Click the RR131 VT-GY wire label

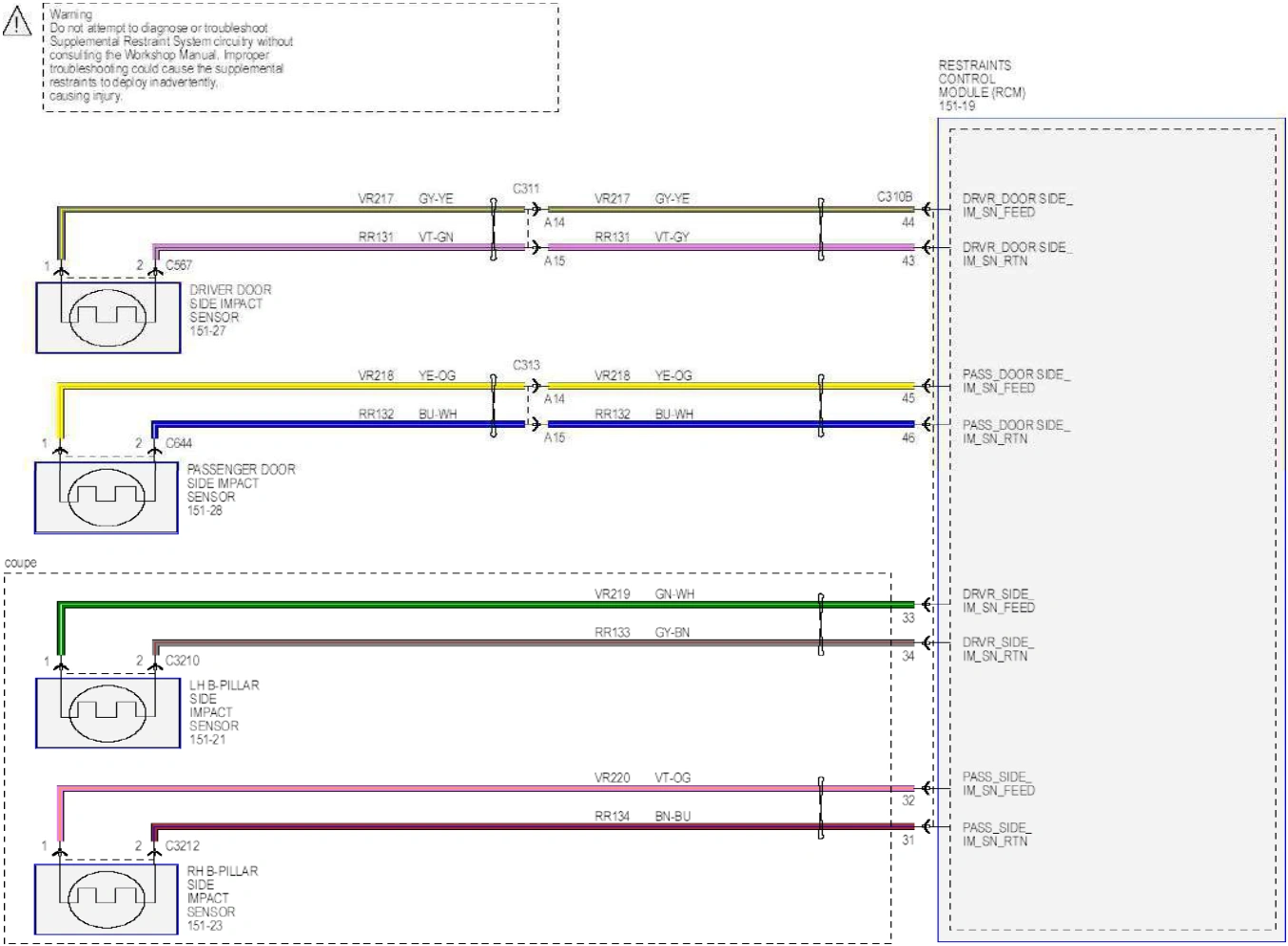(x=642, y=237)
